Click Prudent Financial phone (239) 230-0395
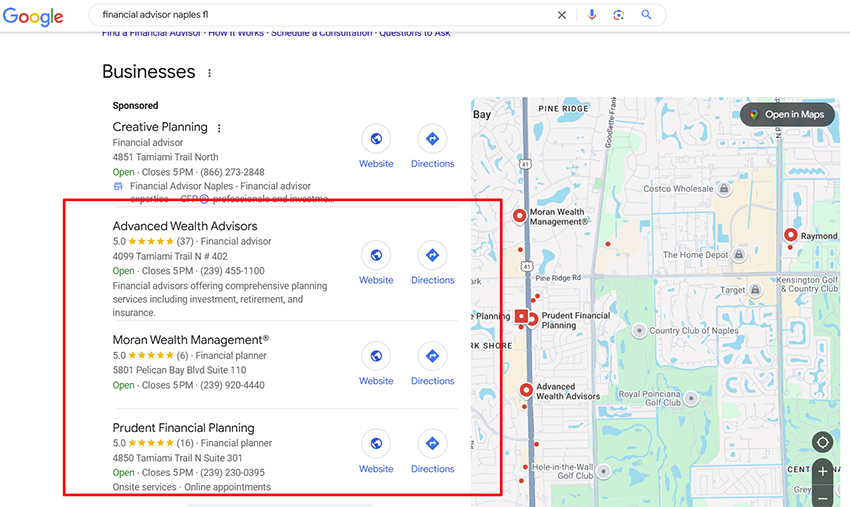The image size is (850, 507). coord(232,472)
